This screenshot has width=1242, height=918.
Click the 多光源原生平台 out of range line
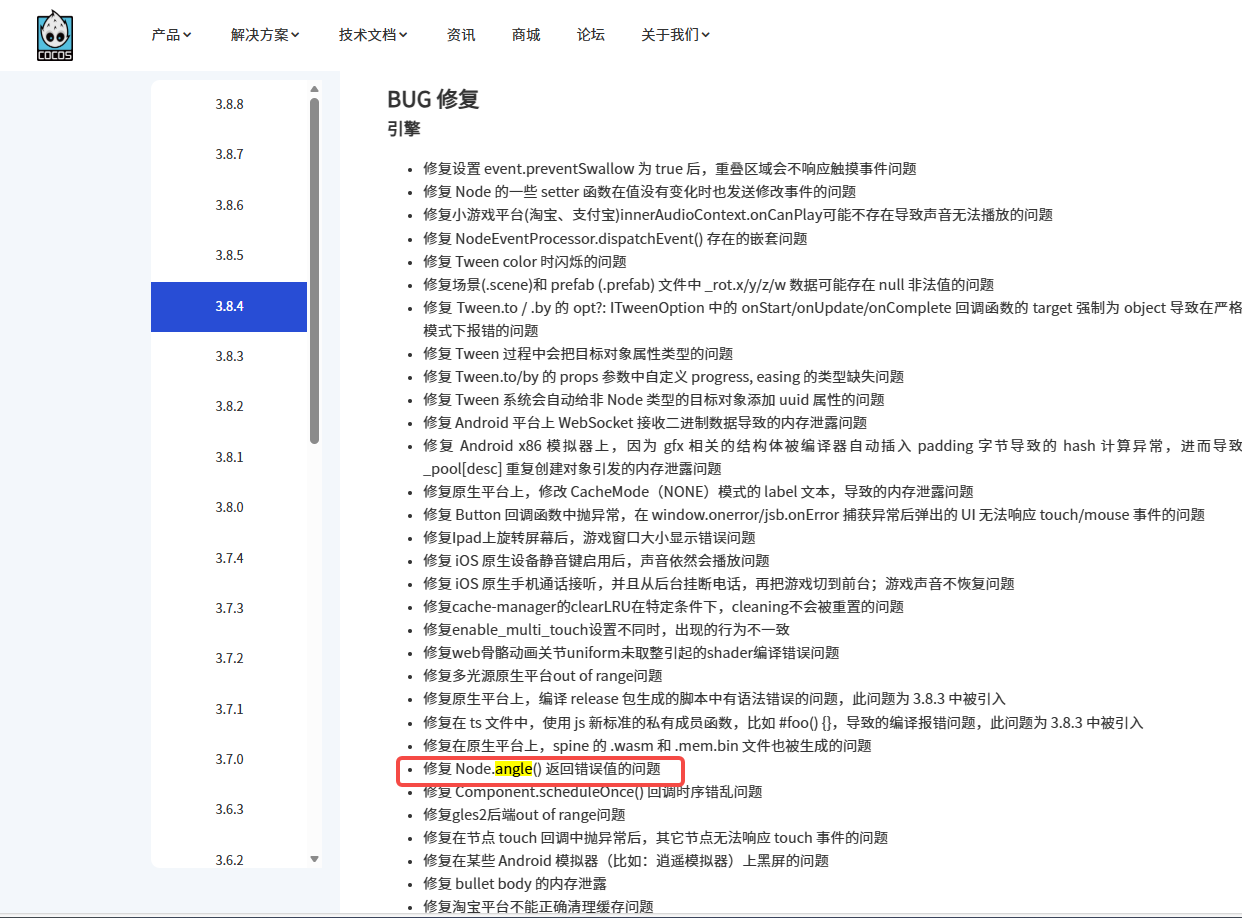(543, 676)
